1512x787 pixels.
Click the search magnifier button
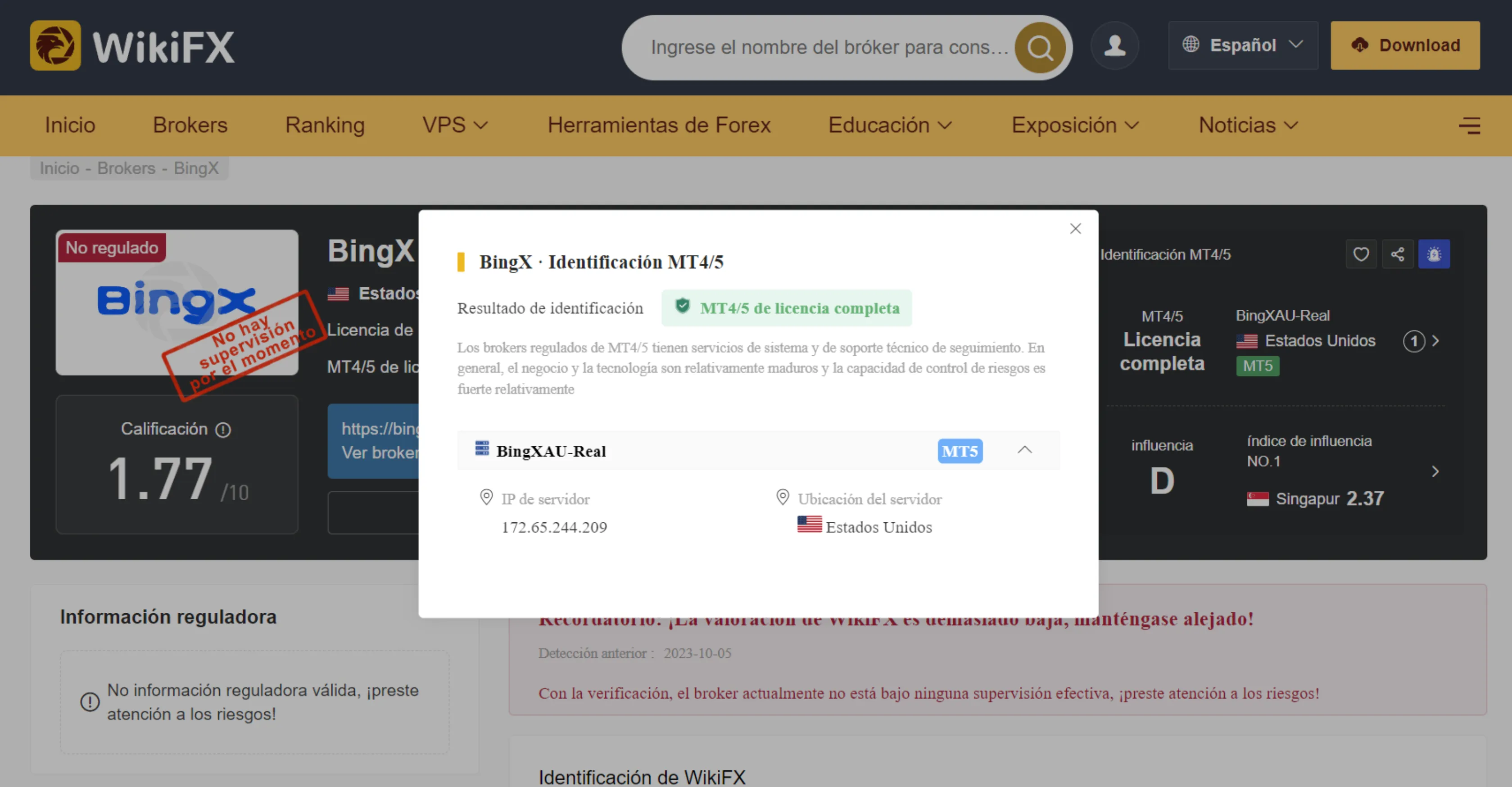pos(1040,48)
